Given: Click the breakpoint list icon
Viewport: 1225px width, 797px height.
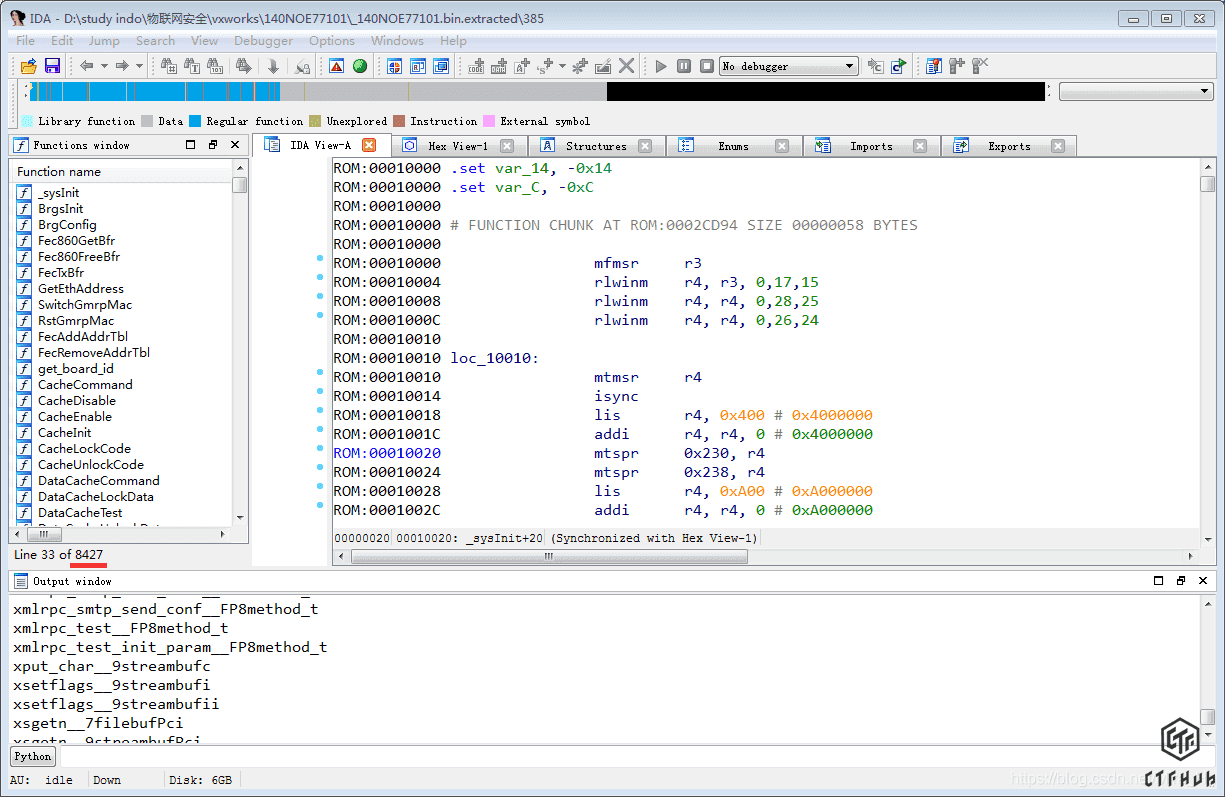Looking at the screenshot, I should pyautogui.click(x=934, y=66).
